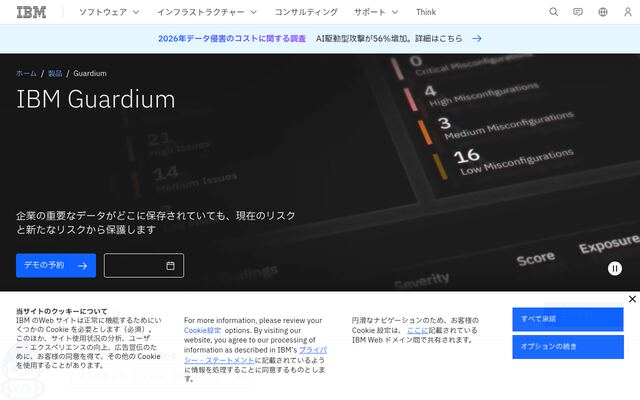Go to 製品 breadcrumb link
This screenshot has height=400, width=640.
click(x=55, y=73)
